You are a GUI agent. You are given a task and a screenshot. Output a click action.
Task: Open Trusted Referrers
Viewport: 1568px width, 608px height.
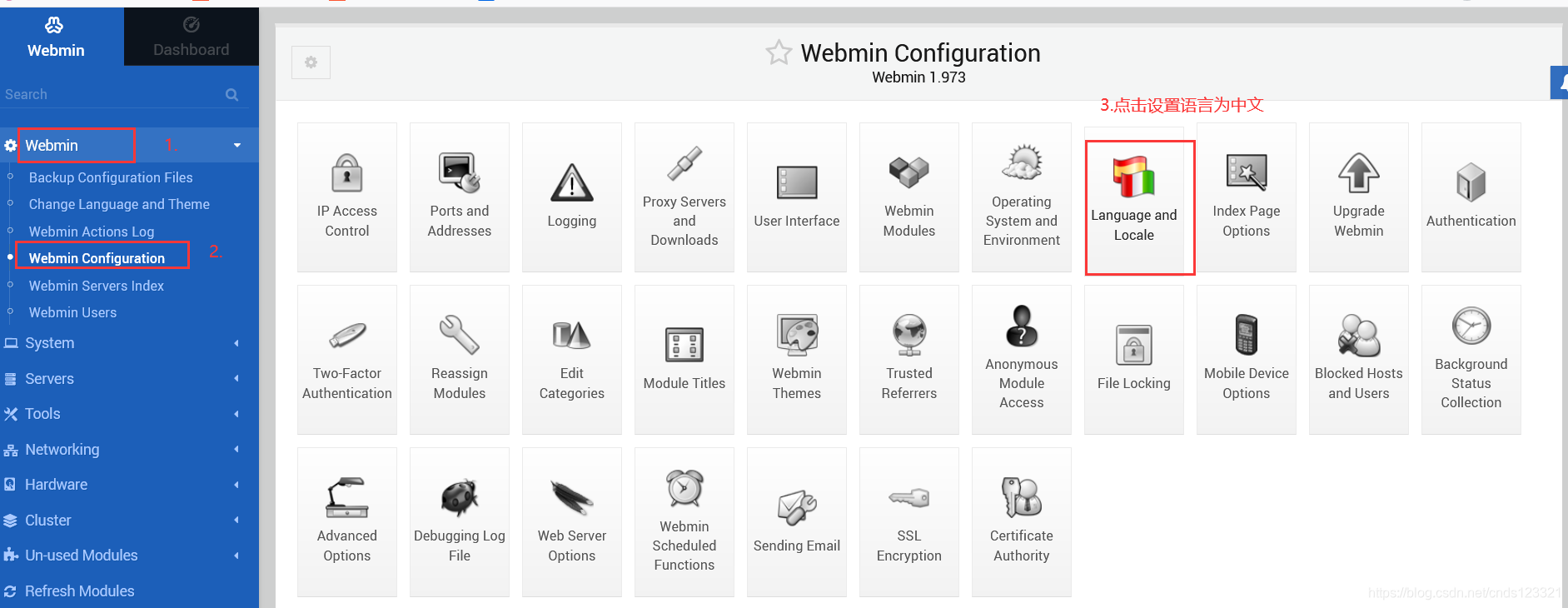click(x=909, y=360)
